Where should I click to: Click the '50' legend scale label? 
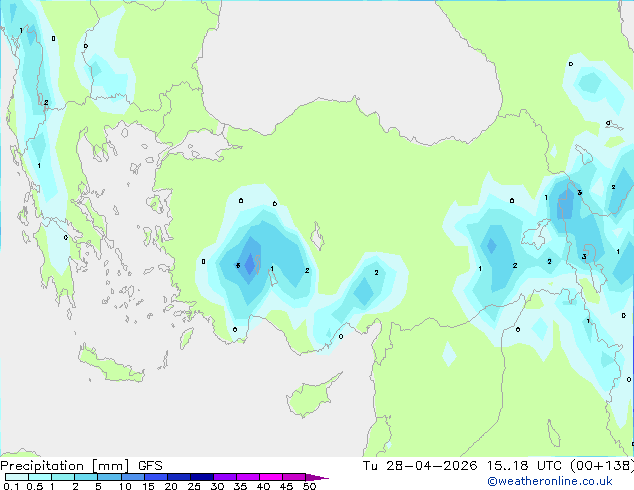coord(309,486)
